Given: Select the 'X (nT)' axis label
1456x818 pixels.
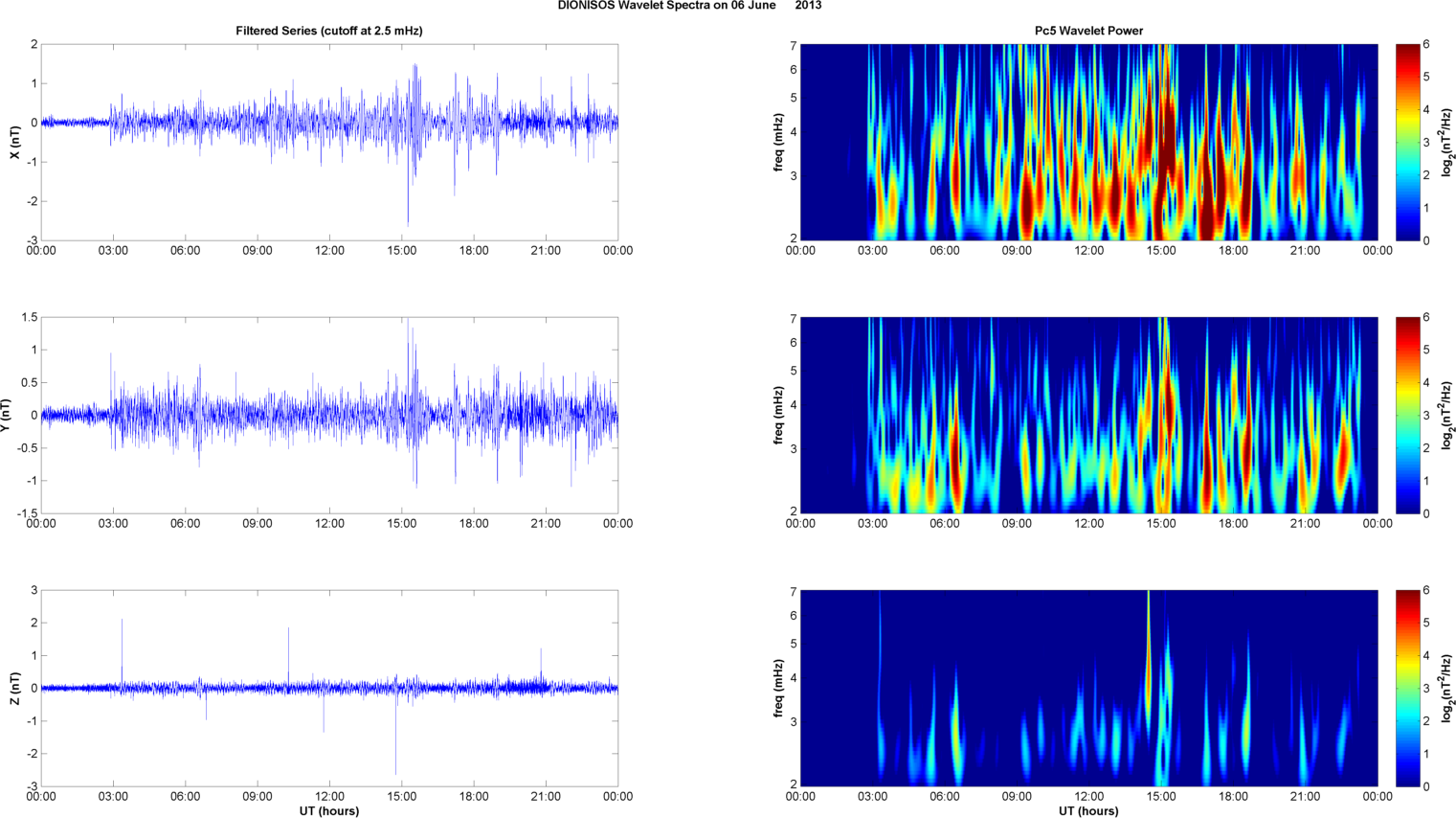Looking at the screenshot, I should [15, 142].
